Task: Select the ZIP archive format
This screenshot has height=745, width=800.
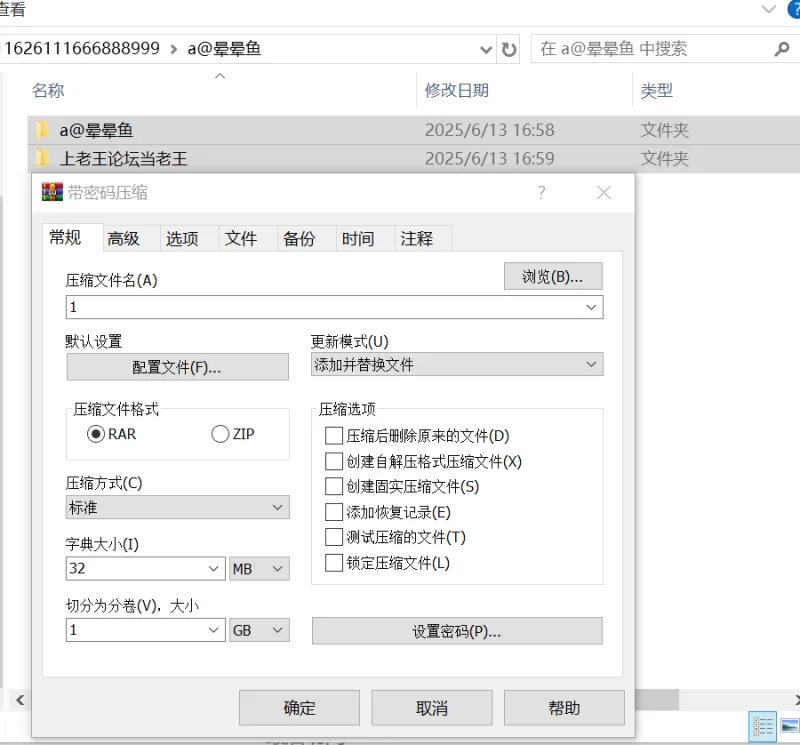Action: point(220,434)
